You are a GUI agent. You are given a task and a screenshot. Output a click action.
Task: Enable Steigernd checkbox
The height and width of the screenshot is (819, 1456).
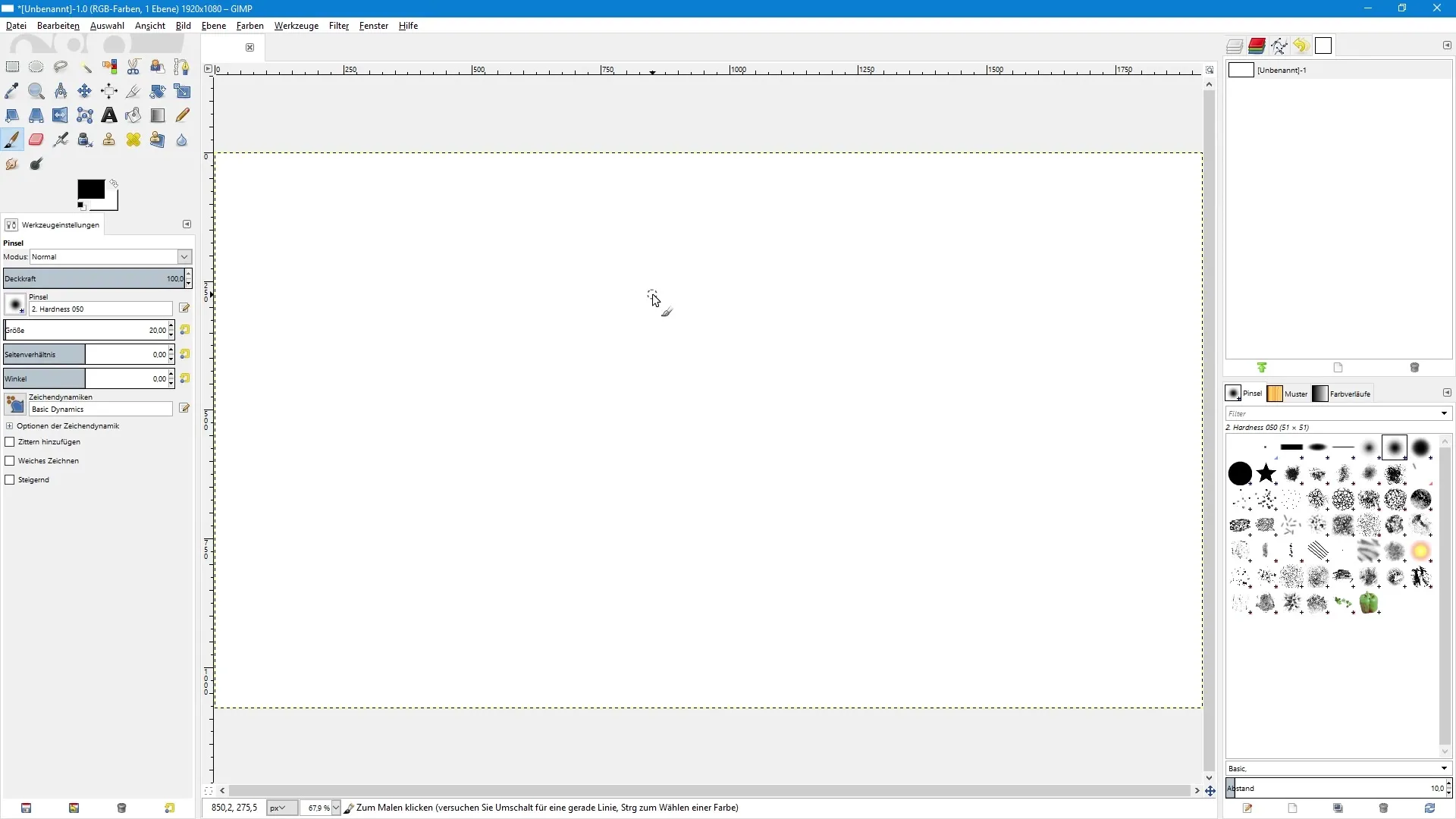10,480
